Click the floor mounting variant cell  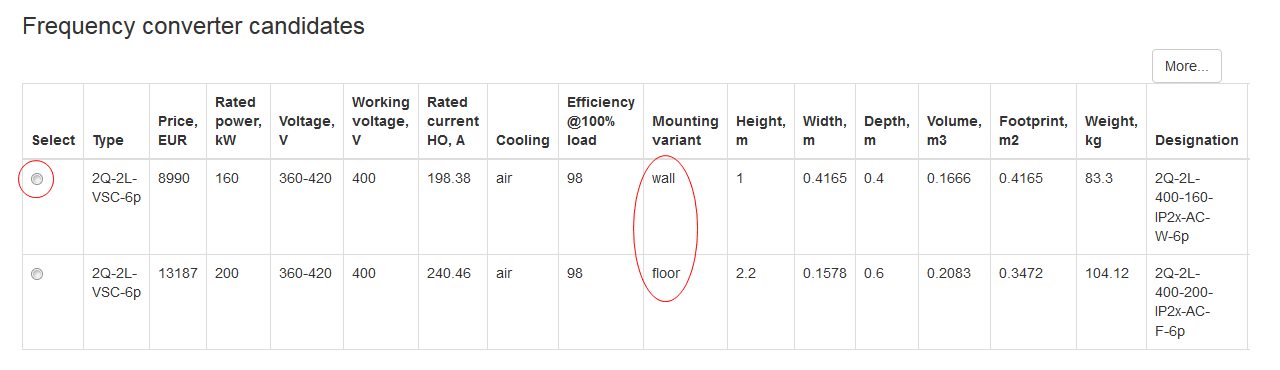pos(666,273)
